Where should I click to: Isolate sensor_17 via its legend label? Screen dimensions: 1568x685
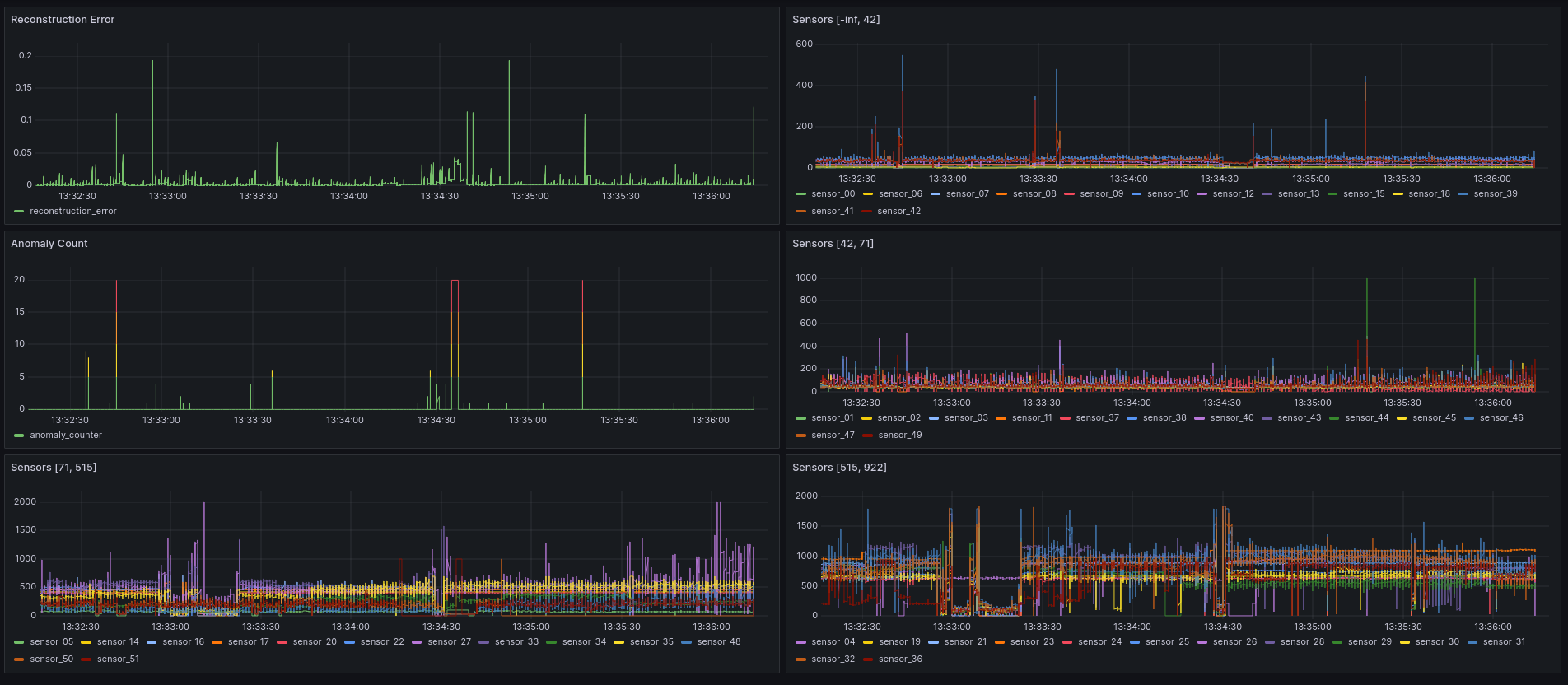coord(249,642)
